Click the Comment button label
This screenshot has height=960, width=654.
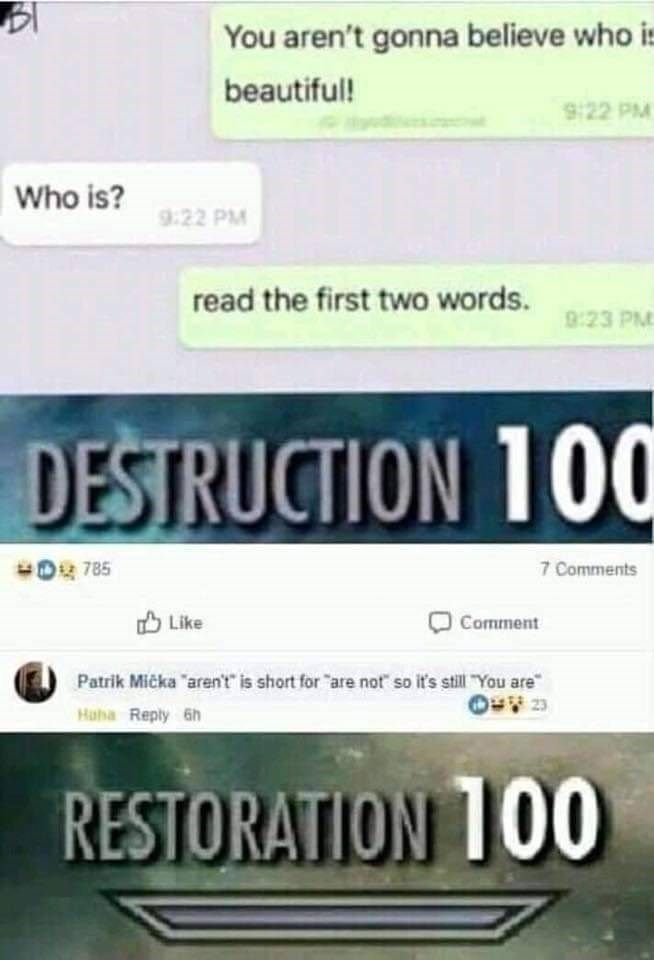pos(499,623)
